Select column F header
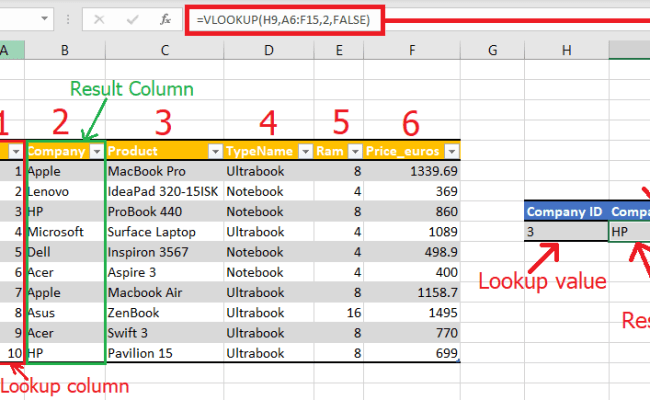This screenshot has width=650, height=400. (x=412, y=50)
